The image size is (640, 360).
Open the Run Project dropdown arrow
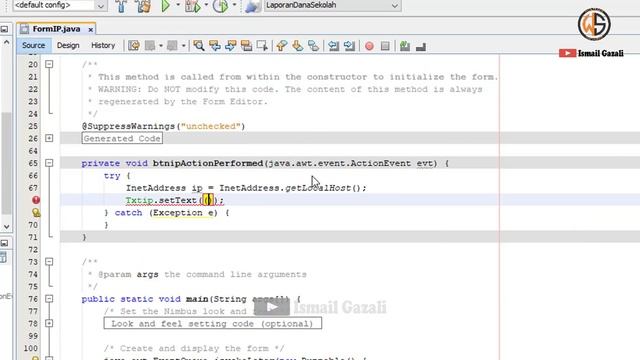(178, 5)
